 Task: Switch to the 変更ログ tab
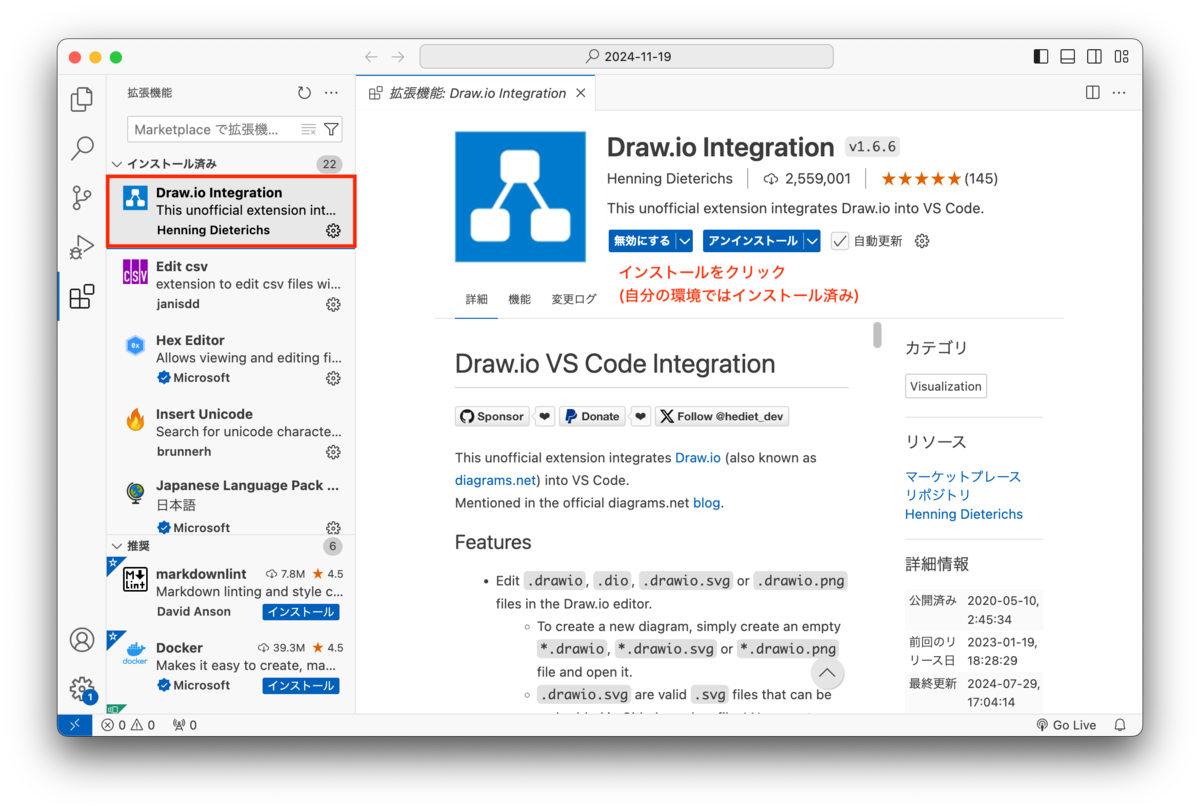tap(573, 298)
